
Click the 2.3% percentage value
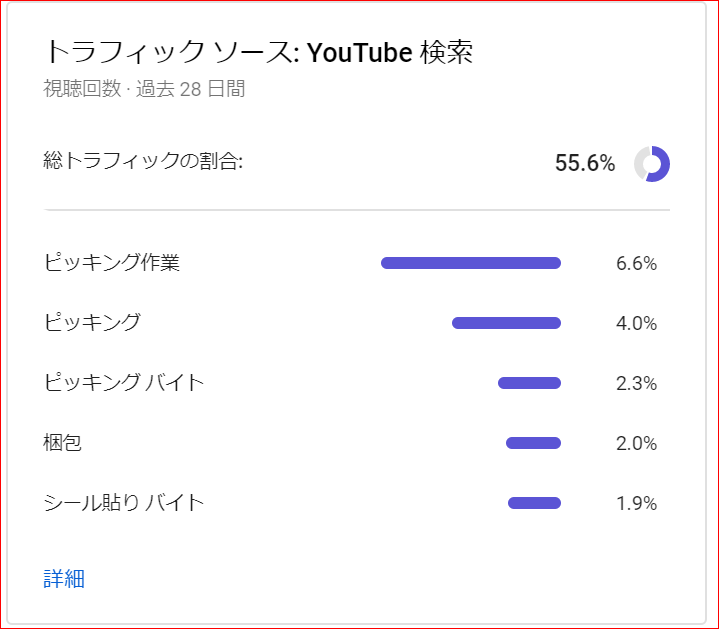(636, 384)
